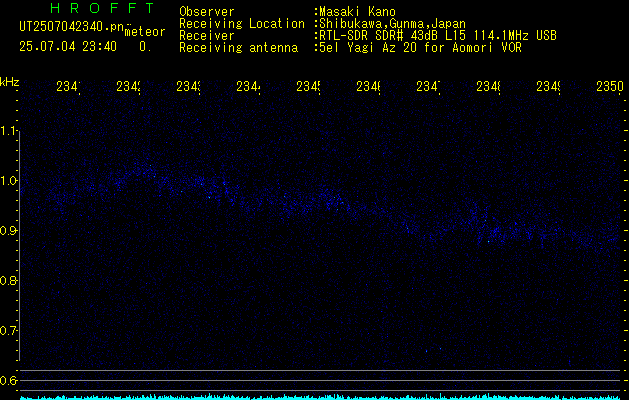629x400 pixels.
Task: Click the HROFFT title text
Action: [x=102, y=8]
